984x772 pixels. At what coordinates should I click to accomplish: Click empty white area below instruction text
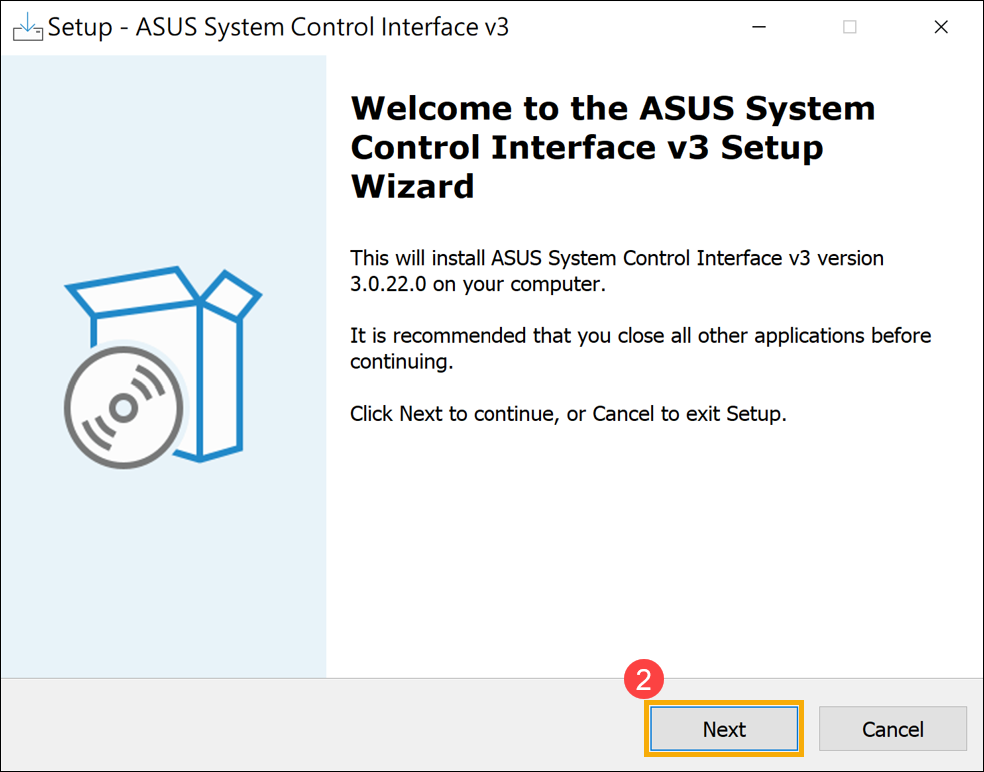tap(650, 550)
